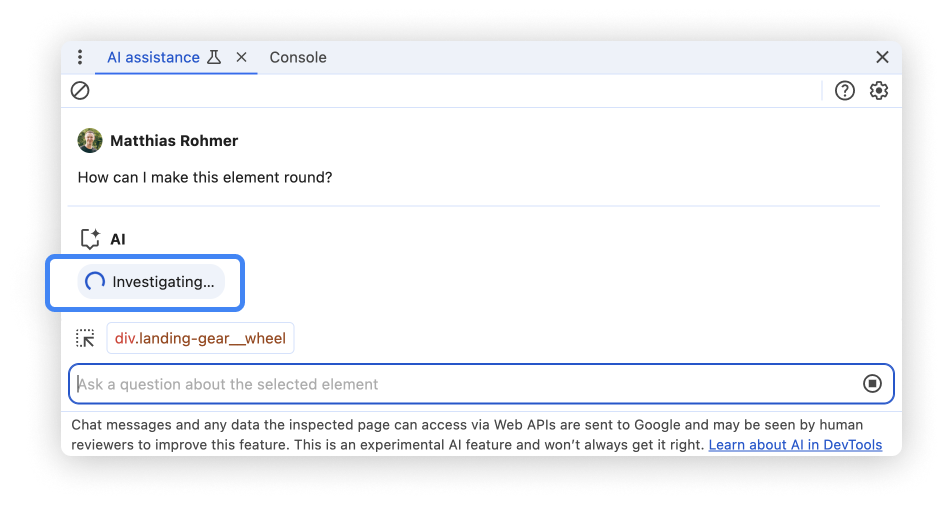Open the 'Learn about AI in DevTools' link
Image resolution: width=947 pixels, height=505 pixels.
tap(795, 444)
